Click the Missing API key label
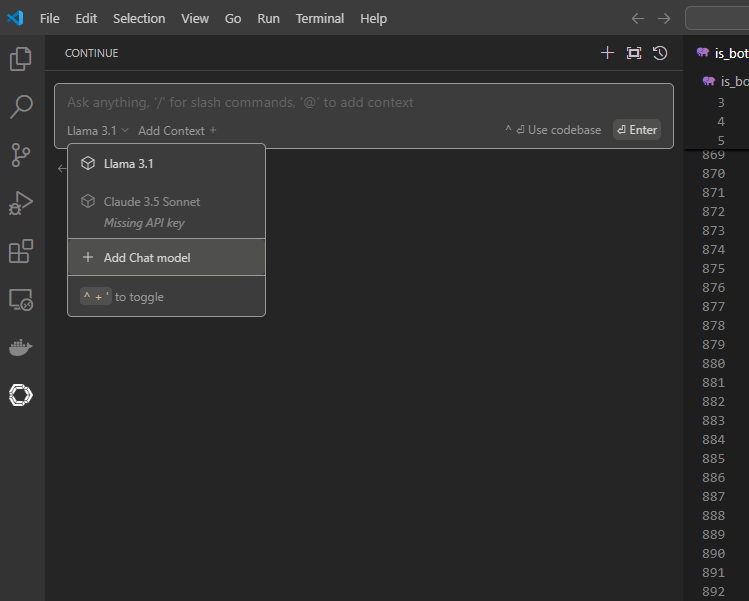Viewport: 749px width, 601px height. [x=144, y=223]
